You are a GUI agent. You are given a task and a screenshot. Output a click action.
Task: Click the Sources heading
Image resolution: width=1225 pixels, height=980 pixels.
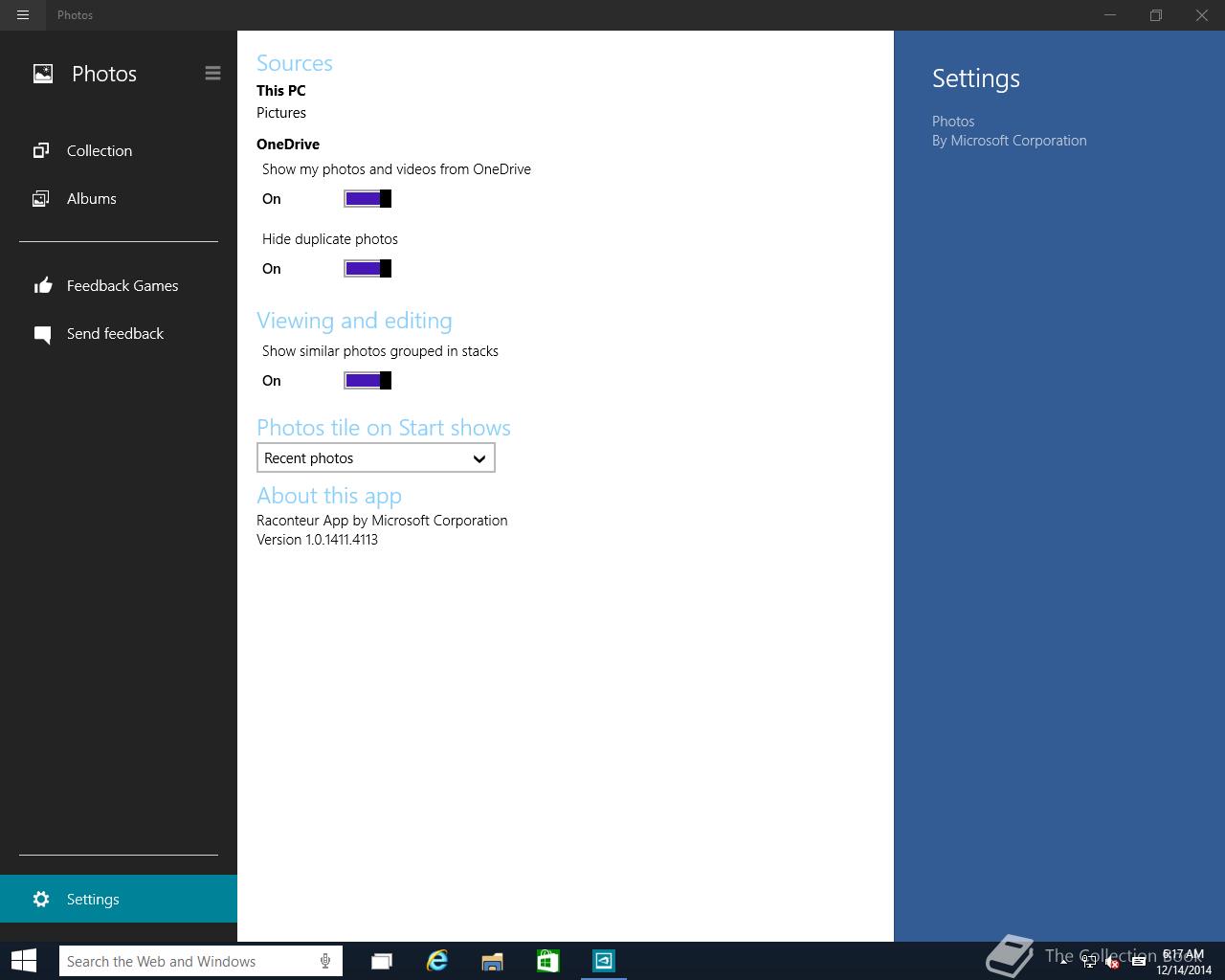click(x=295, y=63)
